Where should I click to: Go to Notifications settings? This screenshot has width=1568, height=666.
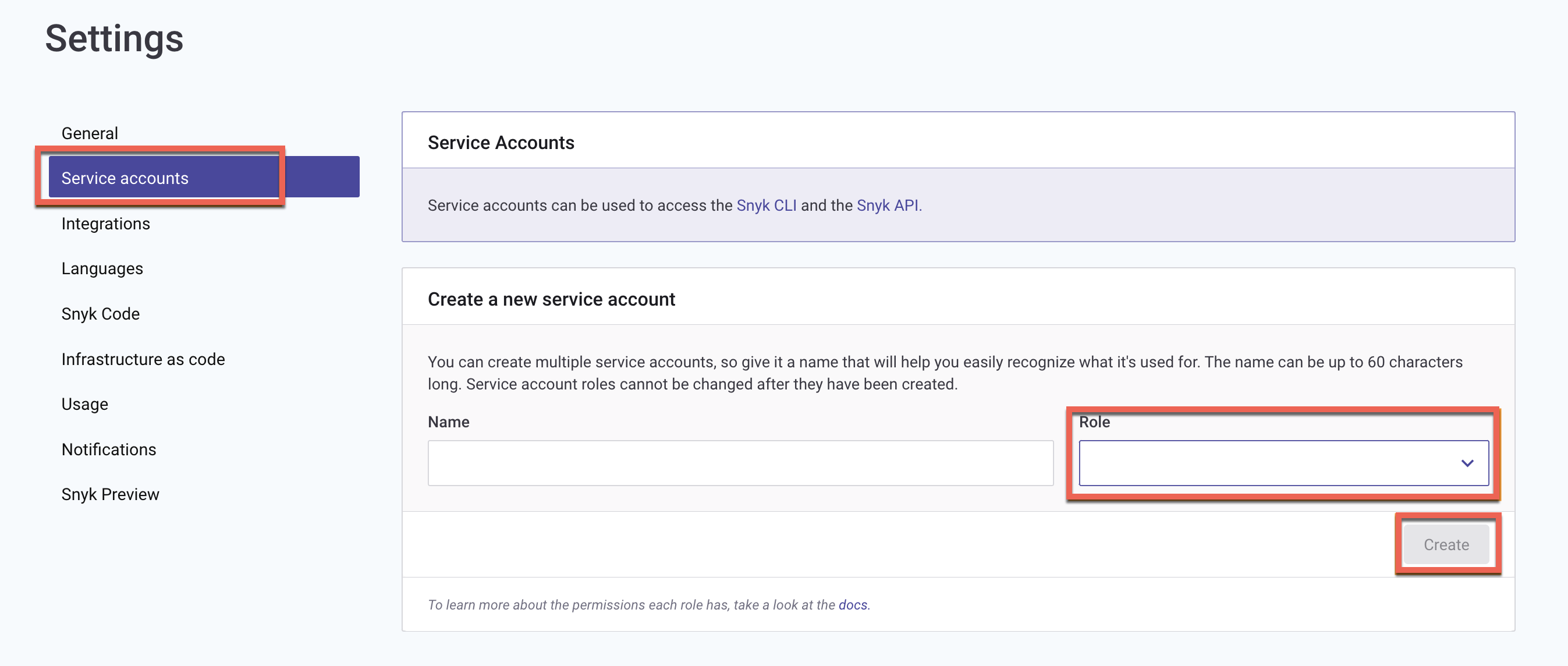tap(108, 449)
